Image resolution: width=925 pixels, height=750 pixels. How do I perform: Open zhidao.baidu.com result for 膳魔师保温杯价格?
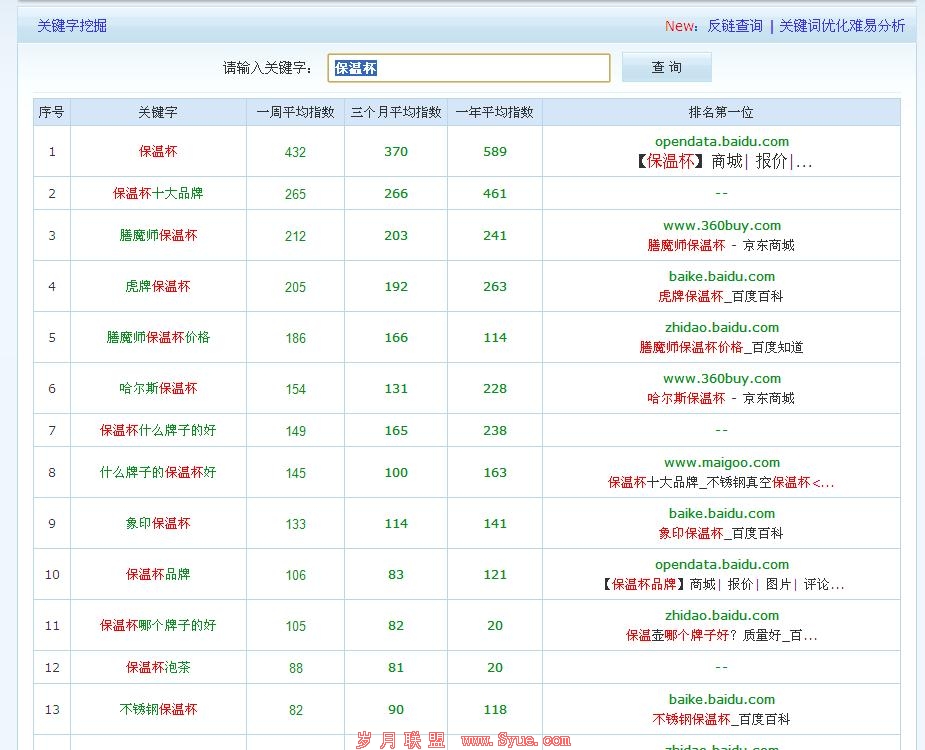[722, 327]
